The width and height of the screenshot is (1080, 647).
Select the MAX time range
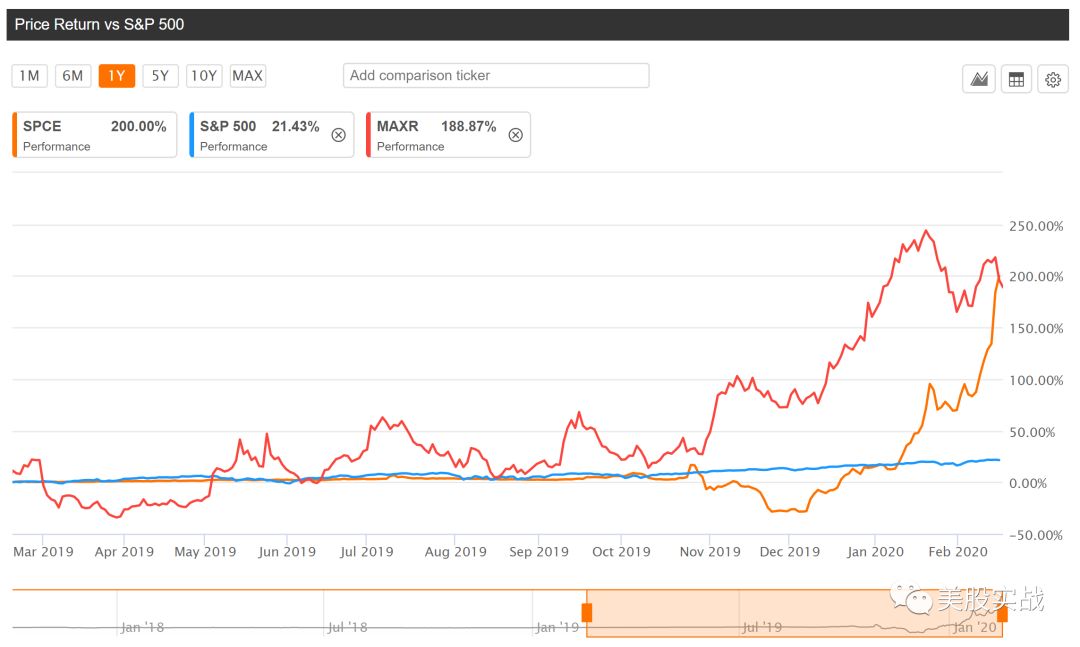coord(248,76)
